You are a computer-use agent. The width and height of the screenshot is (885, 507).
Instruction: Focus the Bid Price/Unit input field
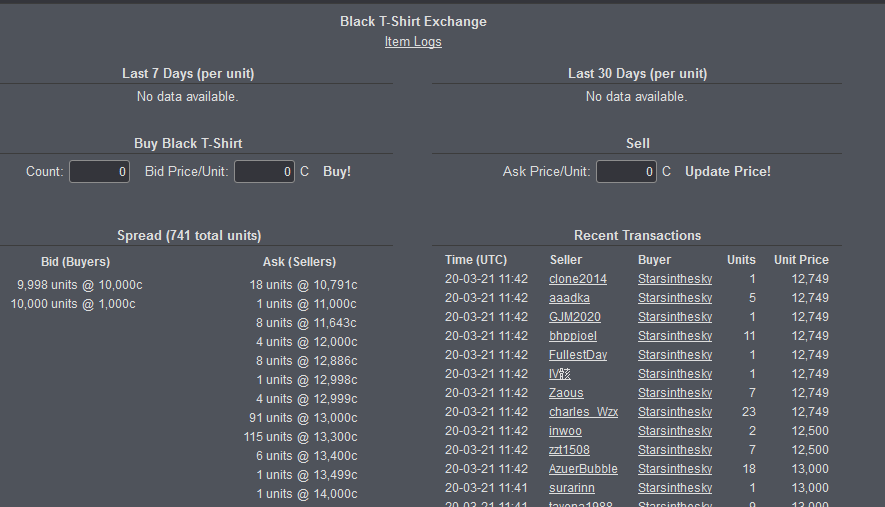pyautogui.click(x=264, y=172)
